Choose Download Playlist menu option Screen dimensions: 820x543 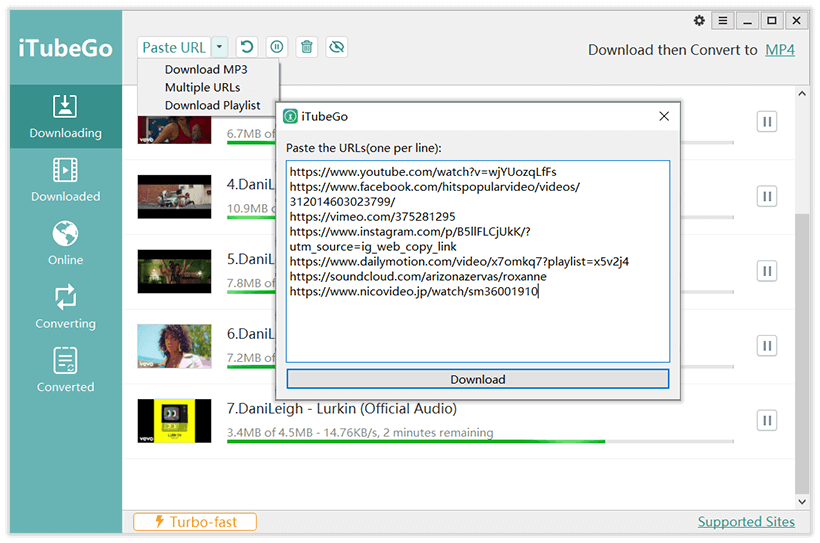pyautogui.click(x=212, y=105)
